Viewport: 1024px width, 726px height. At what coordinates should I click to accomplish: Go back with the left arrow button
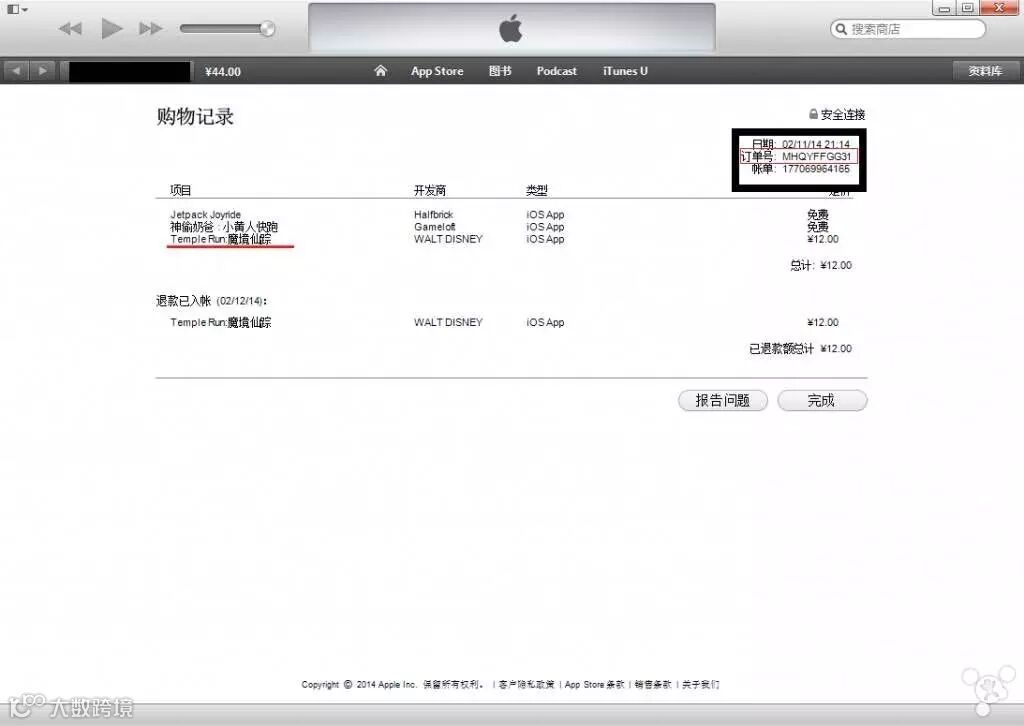pyautogui.click(x=16, y=71)
